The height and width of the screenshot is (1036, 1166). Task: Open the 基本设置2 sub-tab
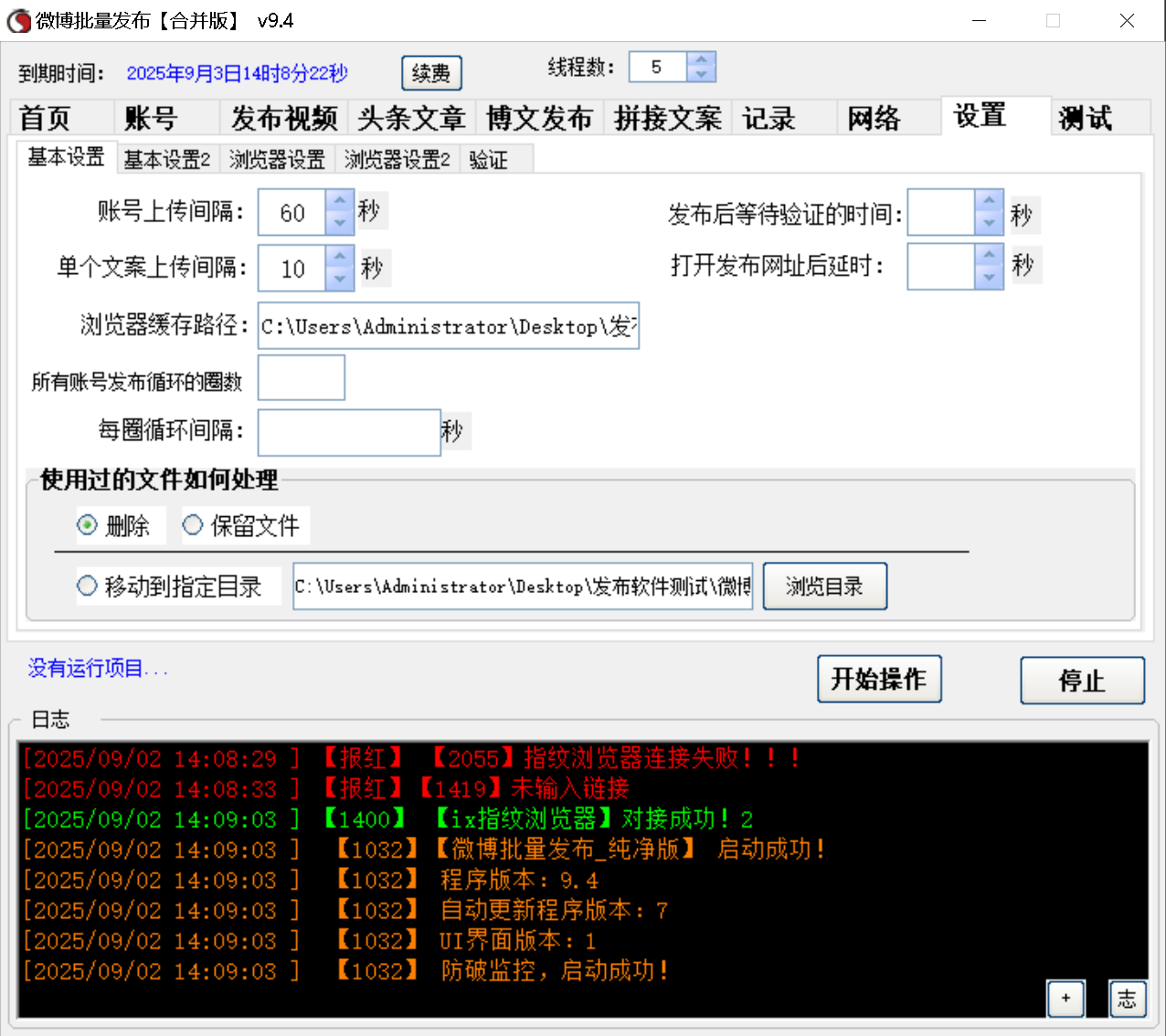click(x=166, y=158)
